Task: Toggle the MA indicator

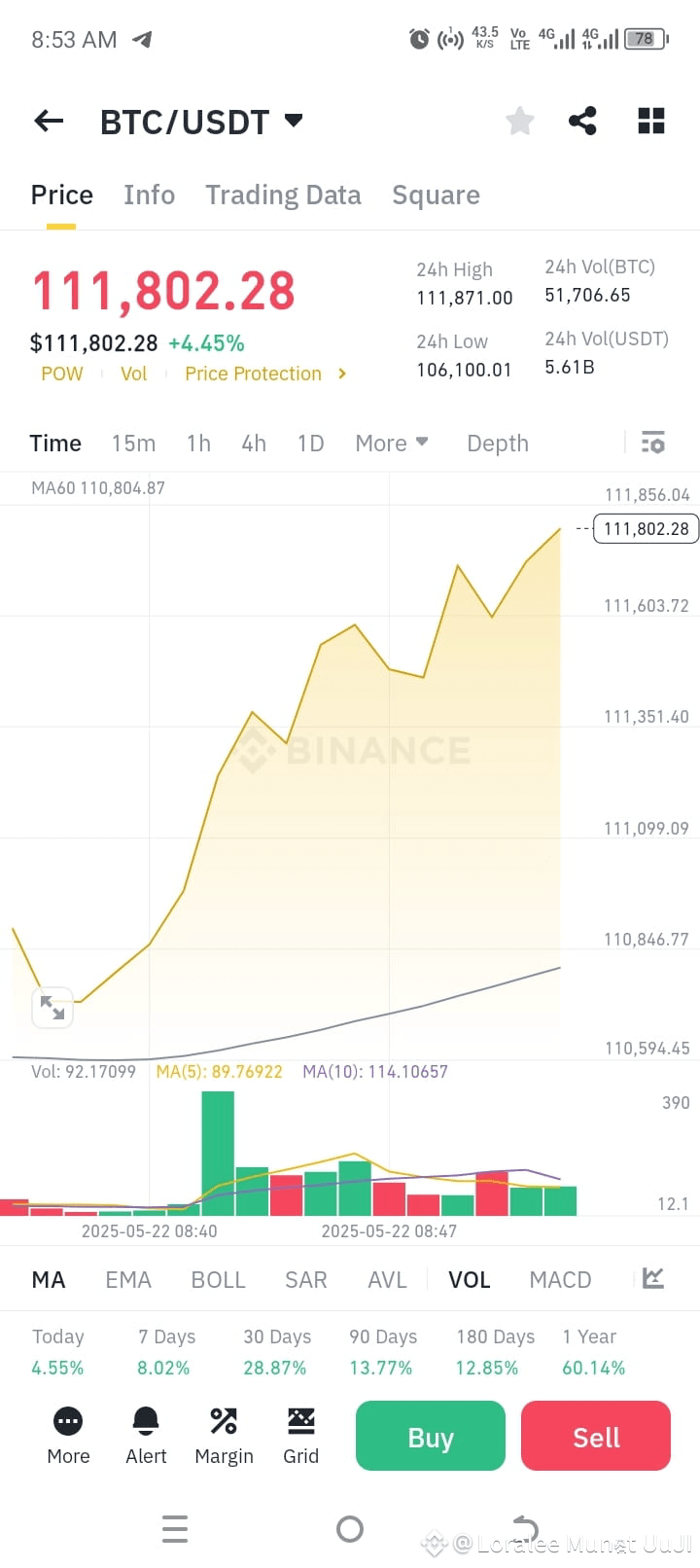Action: click(49, 1280)
